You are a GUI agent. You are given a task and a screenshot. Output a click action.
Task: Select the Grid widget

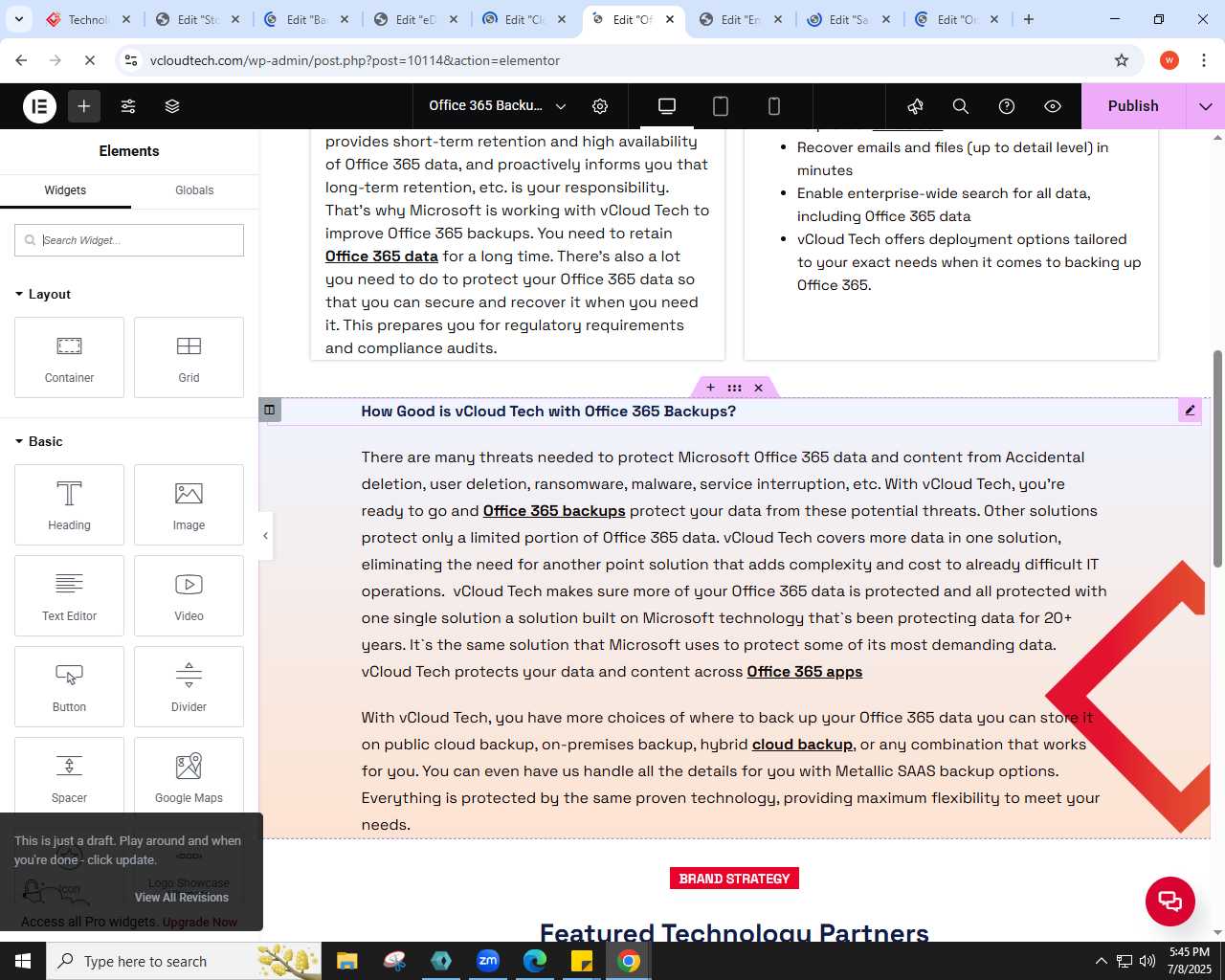coord(189,357)
